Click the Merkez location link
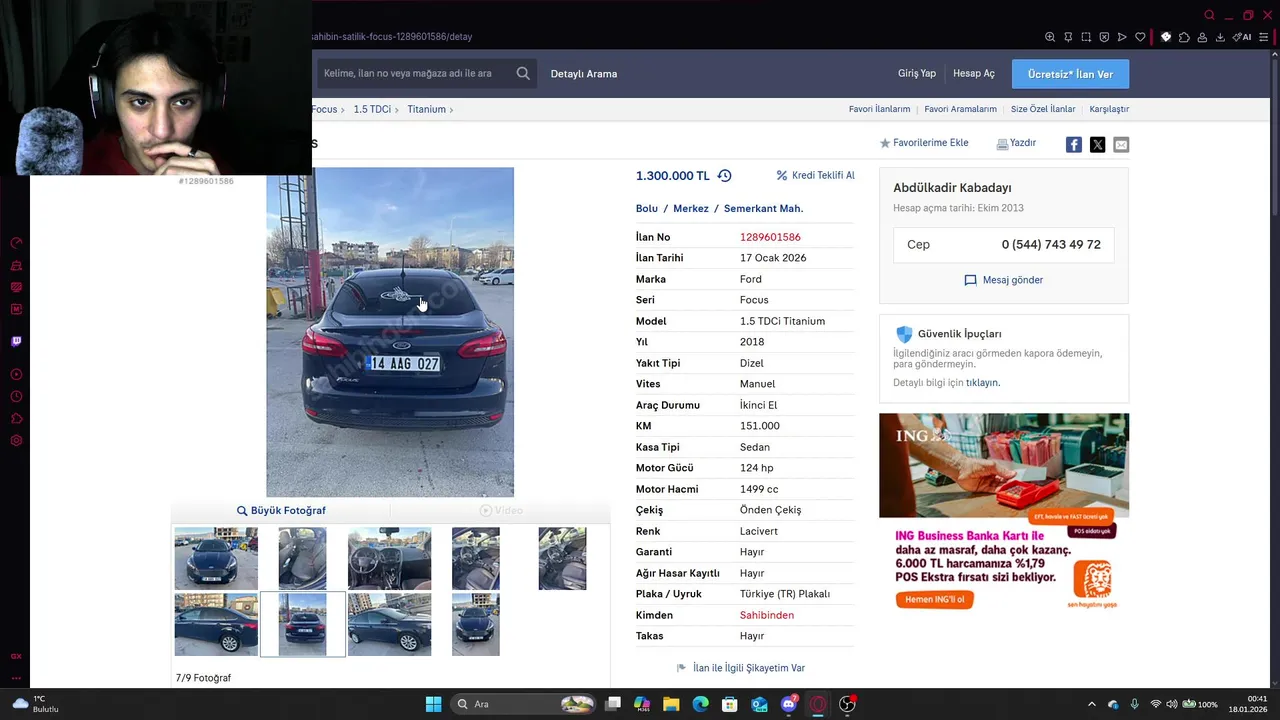Screen dimensions: 1280x720 click(x=691, y=209)
